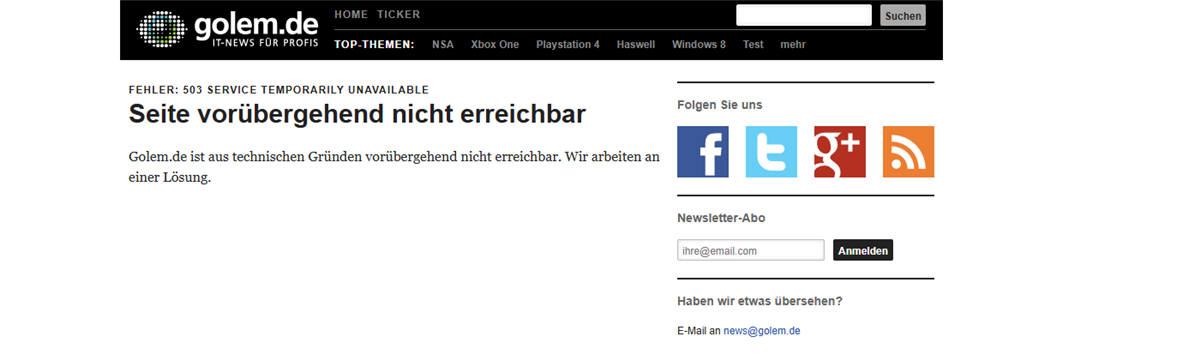Open the RSS feed icon
This screenshot has width=1200, height=360.
[908, 152]
